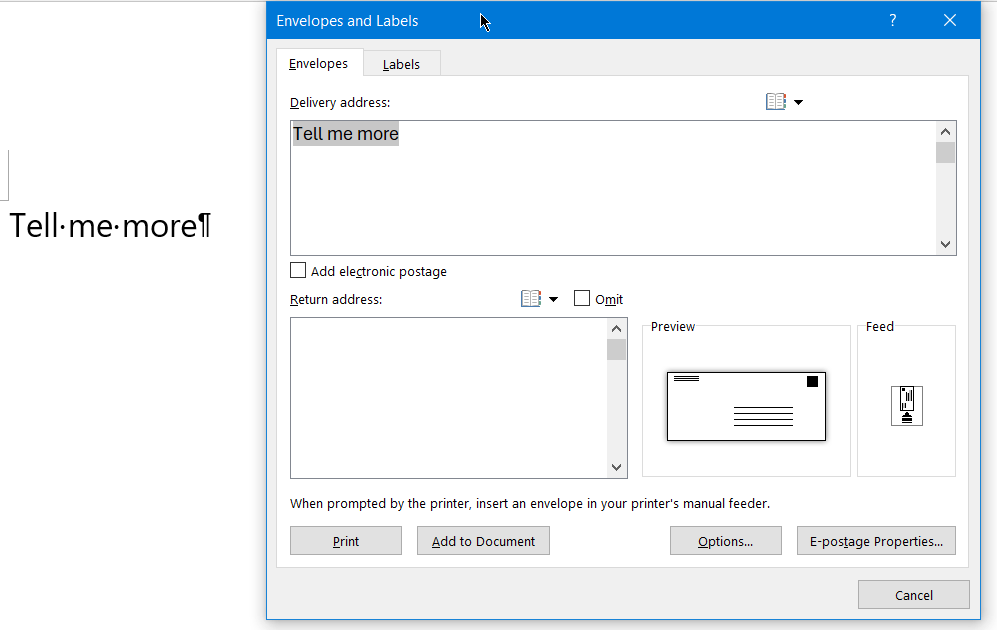
Task: Click Return address scrollbar up arrow
Action: coord(616,329)
